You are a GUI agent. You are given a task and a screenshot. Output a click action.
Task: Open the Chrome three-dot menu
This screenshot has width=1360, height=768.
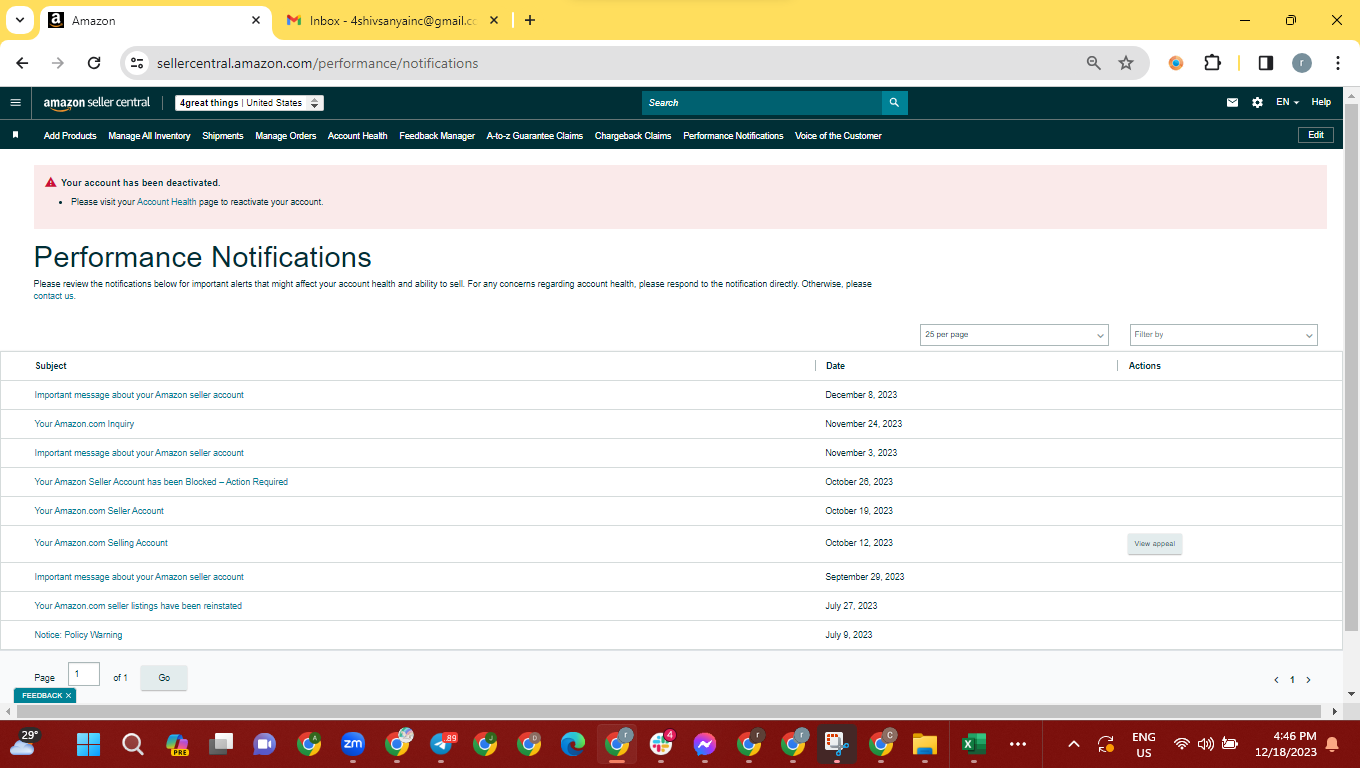[1337, 63]
